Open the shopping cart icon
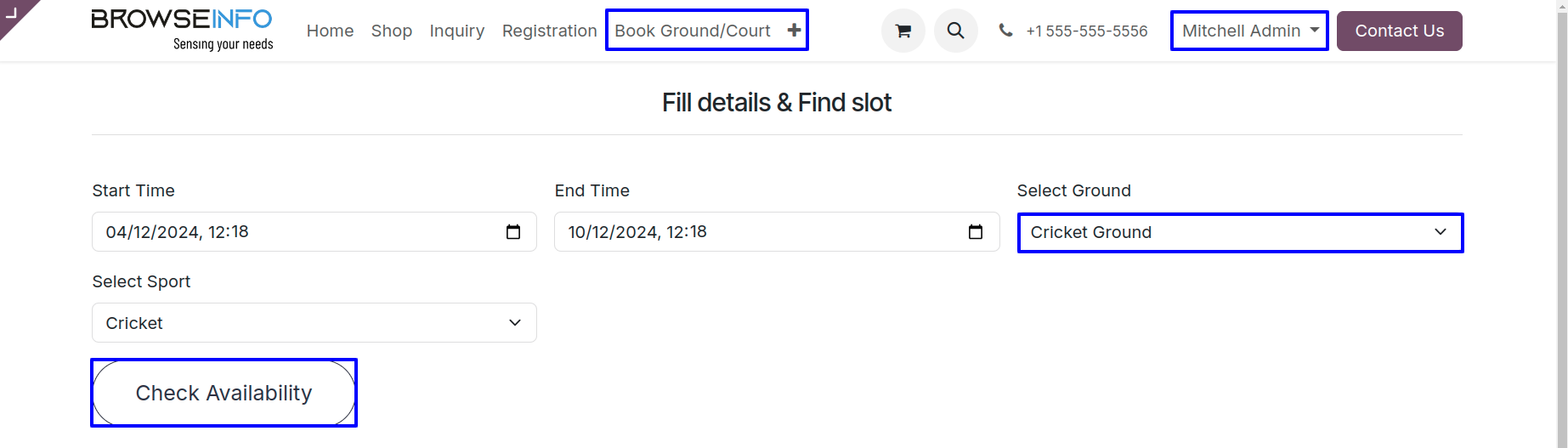Viewport: 1568px width, 448px height. coord(903,31)
